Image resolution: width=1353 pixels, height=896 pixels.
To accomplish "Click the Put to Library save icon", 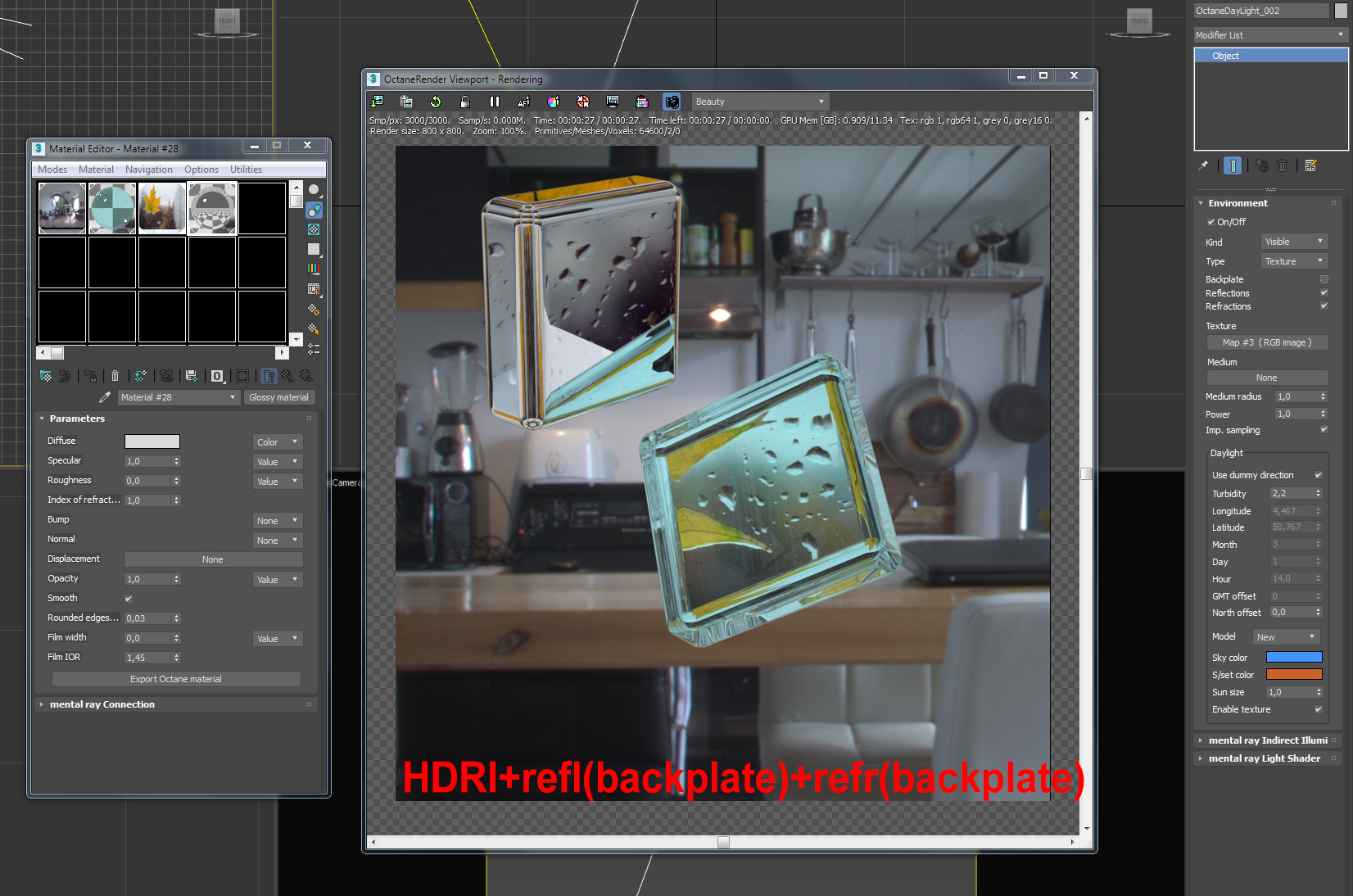I will pos(192,376).
